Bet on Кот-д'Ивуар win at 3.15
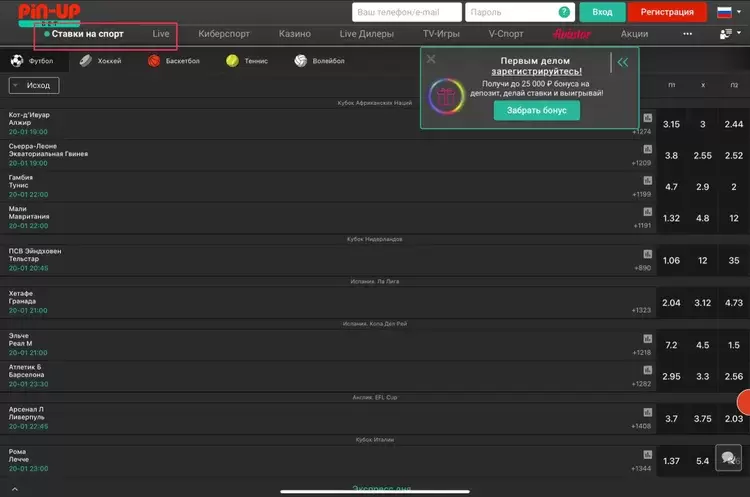This screenshot has width=750, height=497. (671, 124)
